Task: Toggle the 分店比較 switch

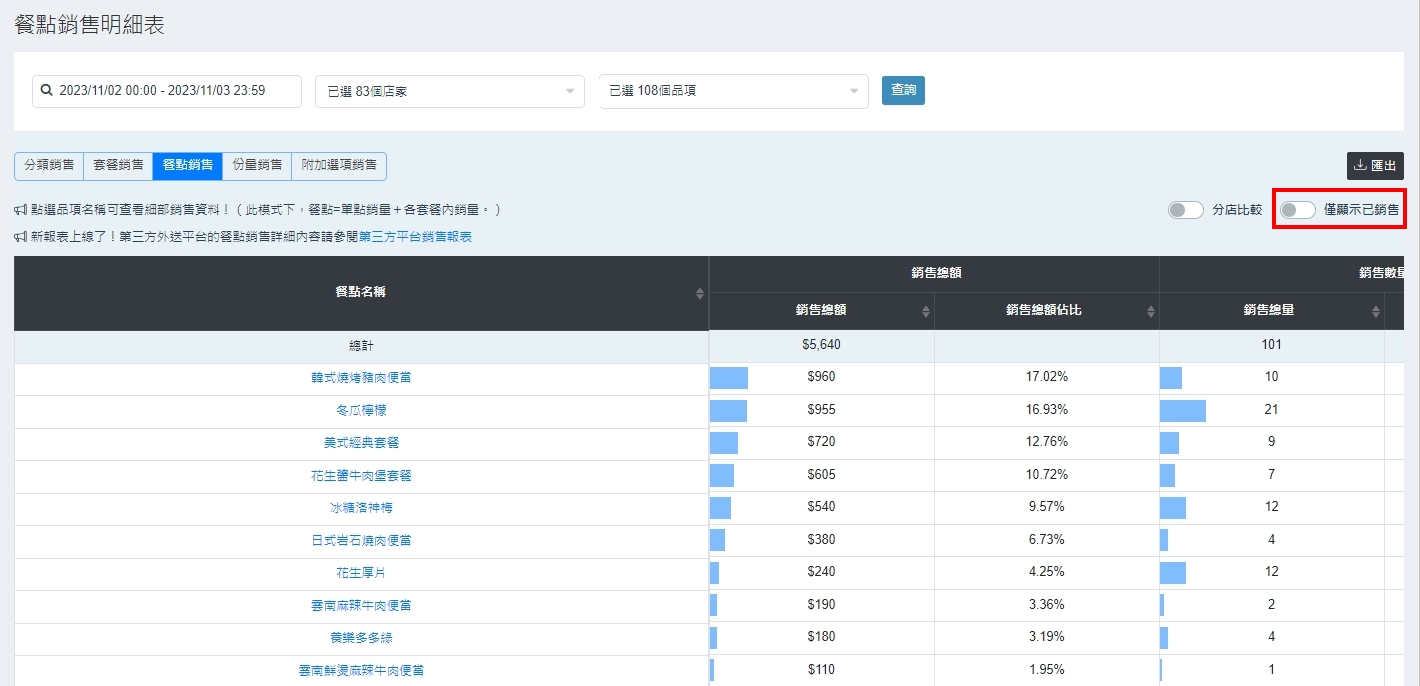Action: 1185,210
